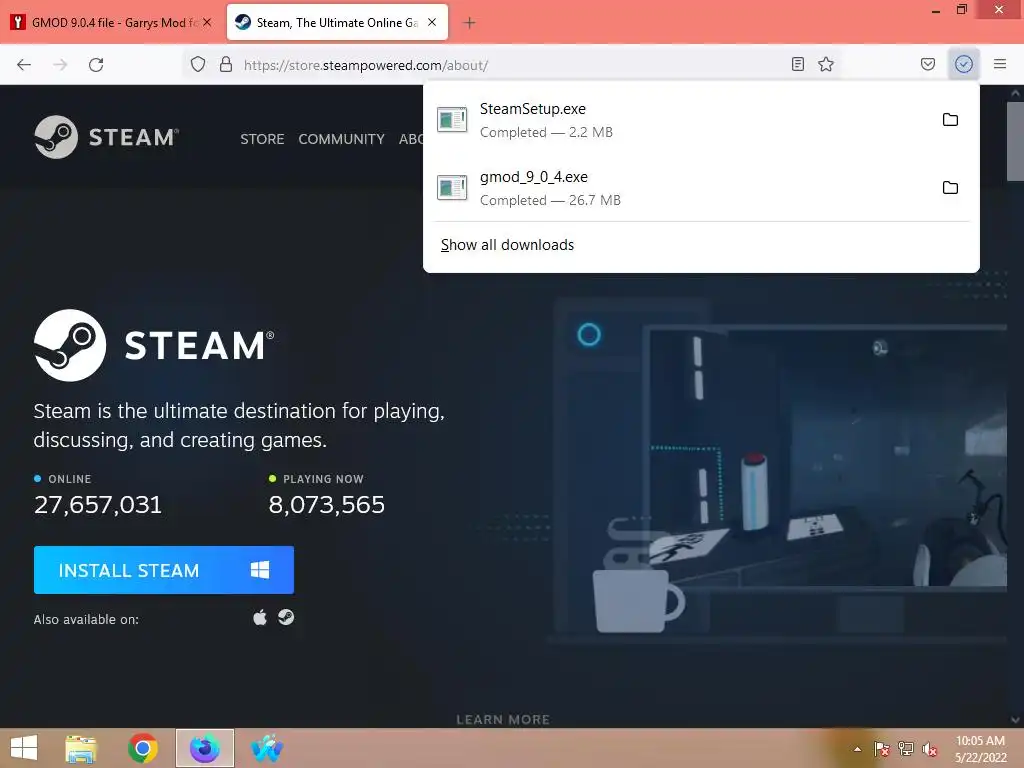The image size is (1024, 768).
Task: Launch Google Chrome from the taskbar
Action: pyautogui.click(x=143, y=748)
